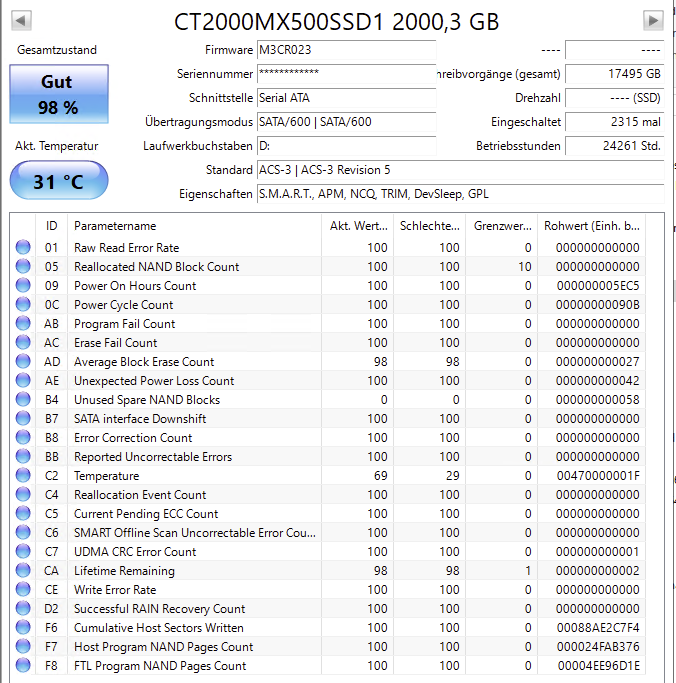Click status icon of Cumulative Host Sectors Written
The height and width of the screenshot is (683, 676).
[x=23, y=628]
